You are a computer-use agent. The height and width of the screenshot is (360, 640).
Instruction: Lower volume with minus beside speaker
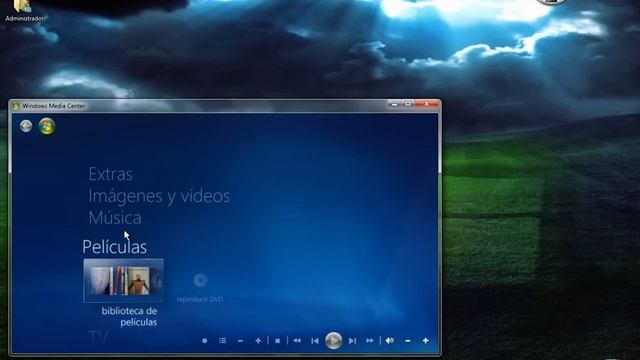coord(408,340)
